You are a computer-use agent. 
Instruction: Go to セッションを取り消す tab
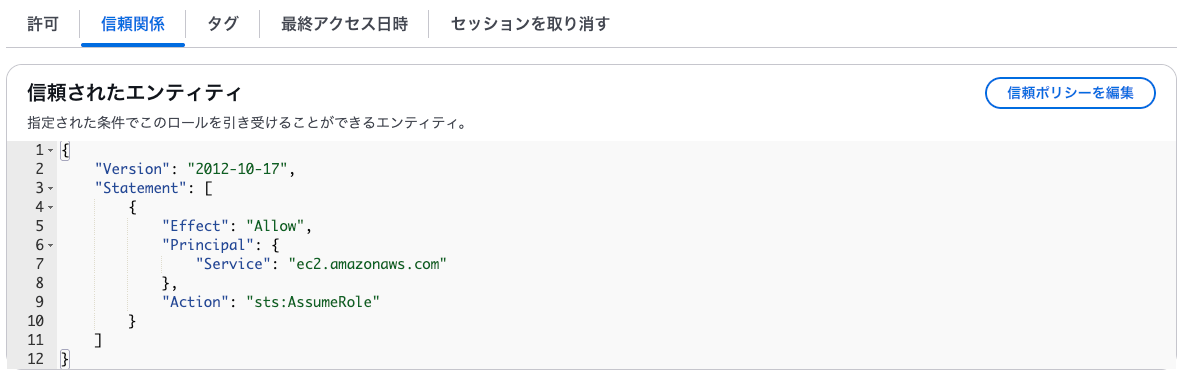(530, 24)
